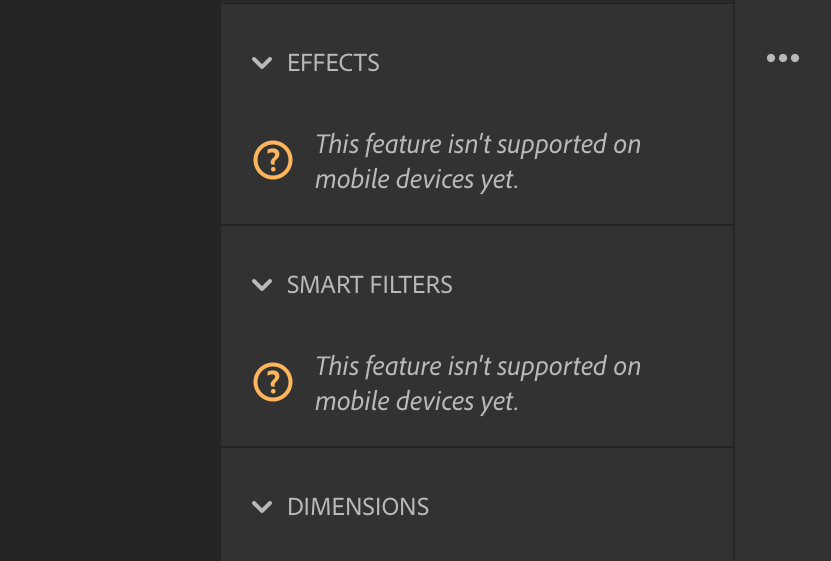The width and height of the screenshot is (831, 561).
Task: Click the dark canvas area left of panel
Action: pos(110,280)
